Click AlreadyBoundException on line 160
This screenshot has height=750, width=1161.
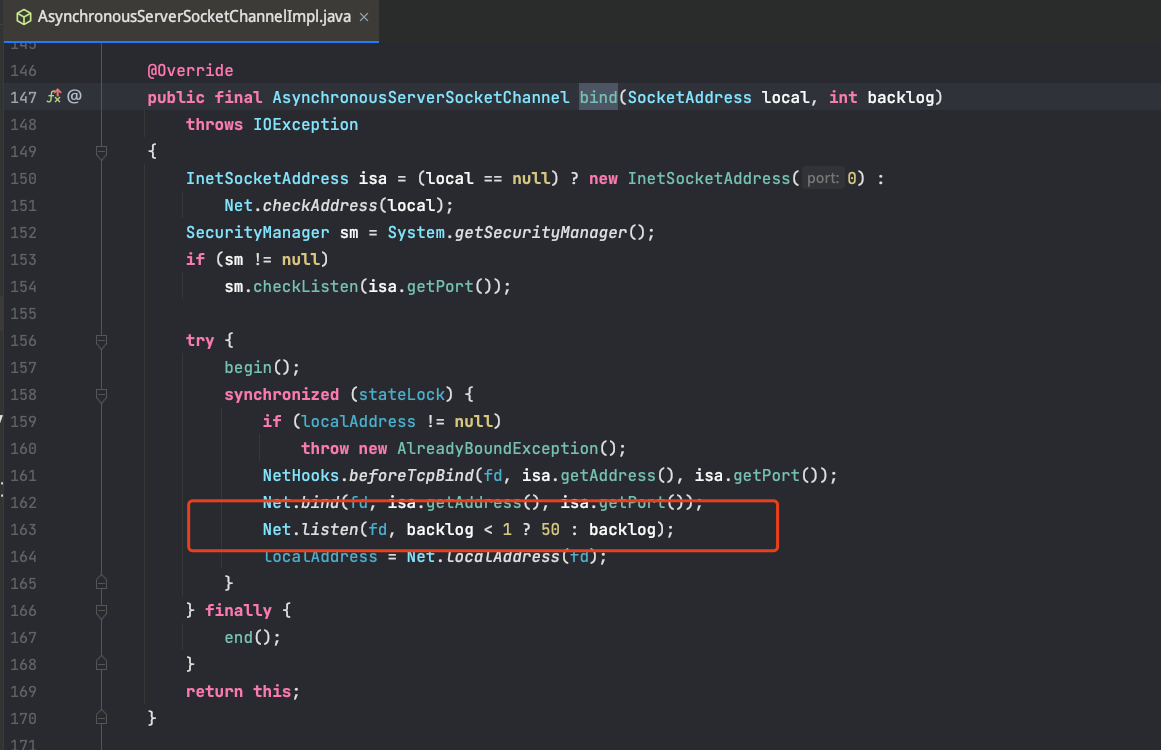(x=498, y=449)
